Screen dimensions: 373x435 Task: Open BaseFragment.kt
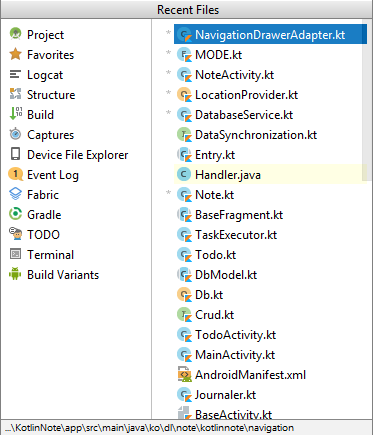239,215
